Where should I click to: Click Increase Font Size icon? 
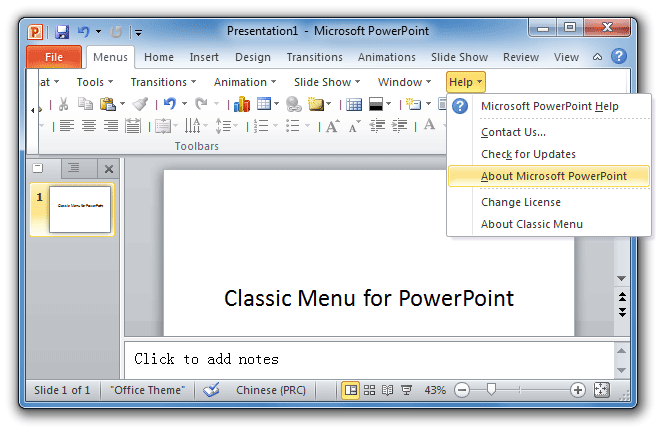333,126
